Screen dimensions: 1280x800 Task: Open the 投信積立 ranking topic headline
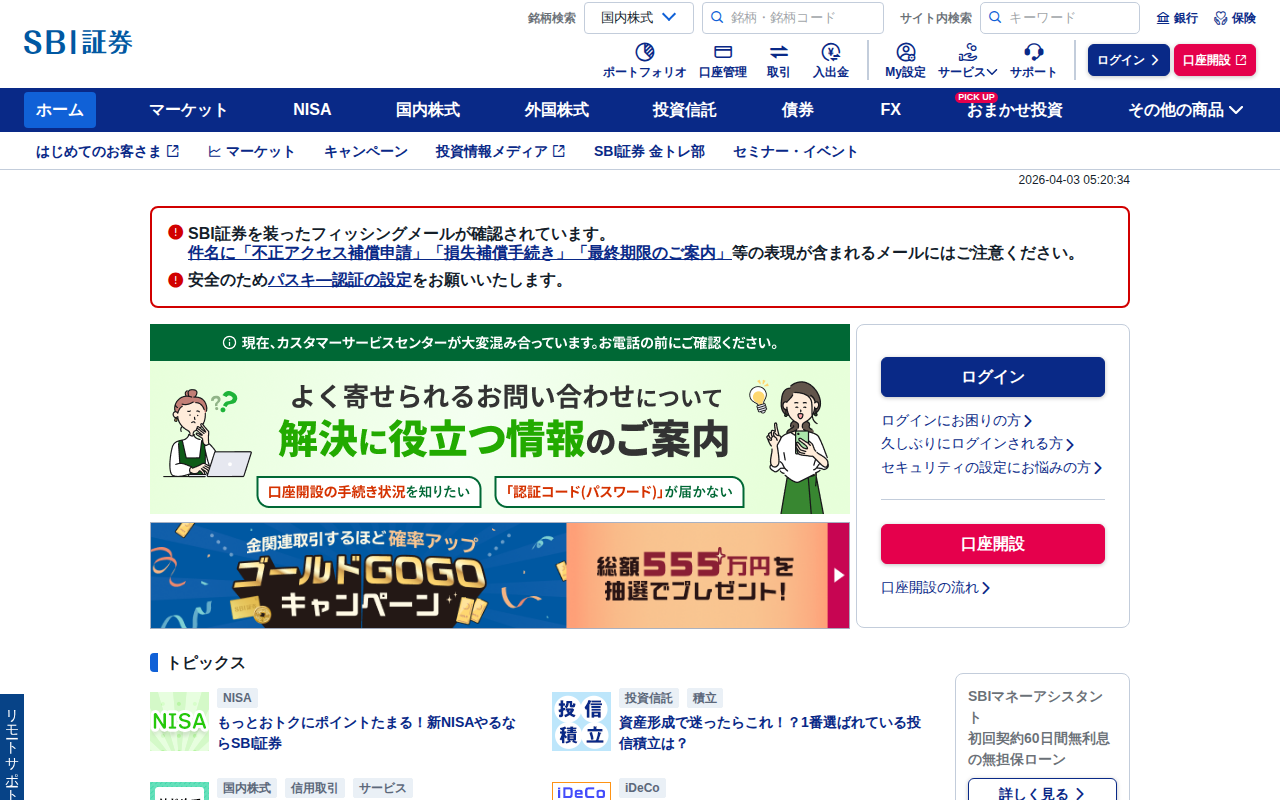(x=770, y=733)
